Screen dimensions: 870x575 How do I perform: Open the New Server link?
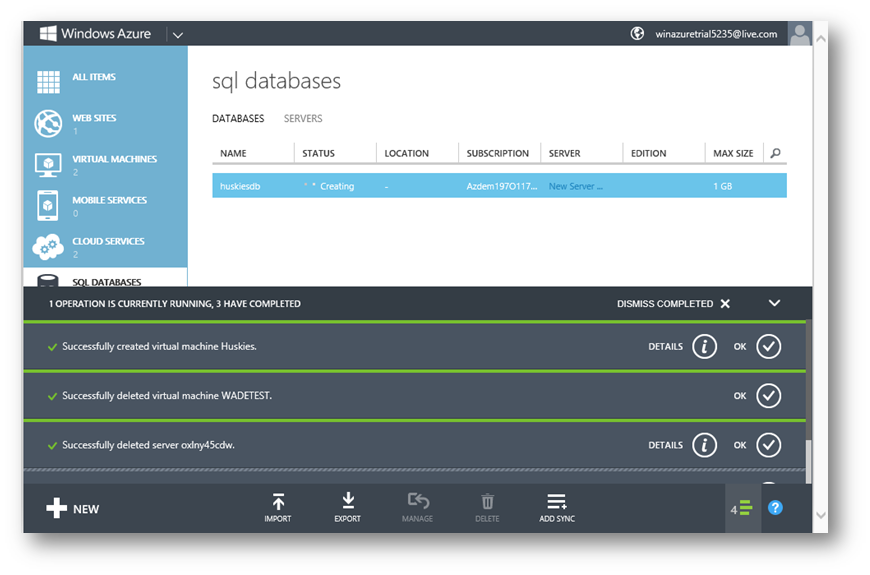point(576,186)
